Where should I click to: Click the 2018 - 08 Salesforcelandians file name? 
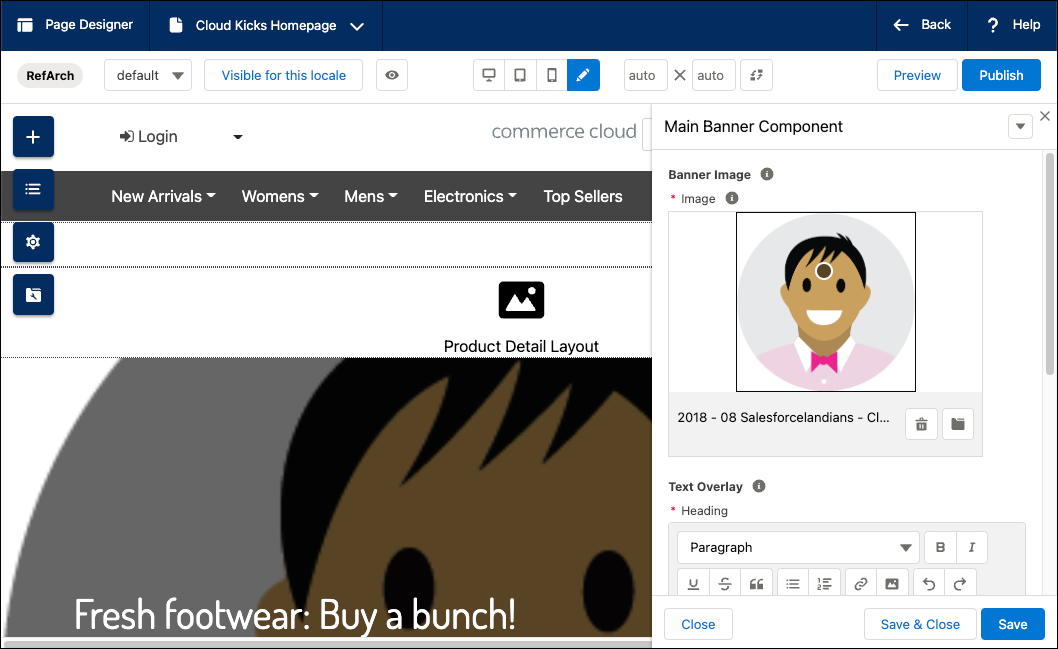coord(783,418)
